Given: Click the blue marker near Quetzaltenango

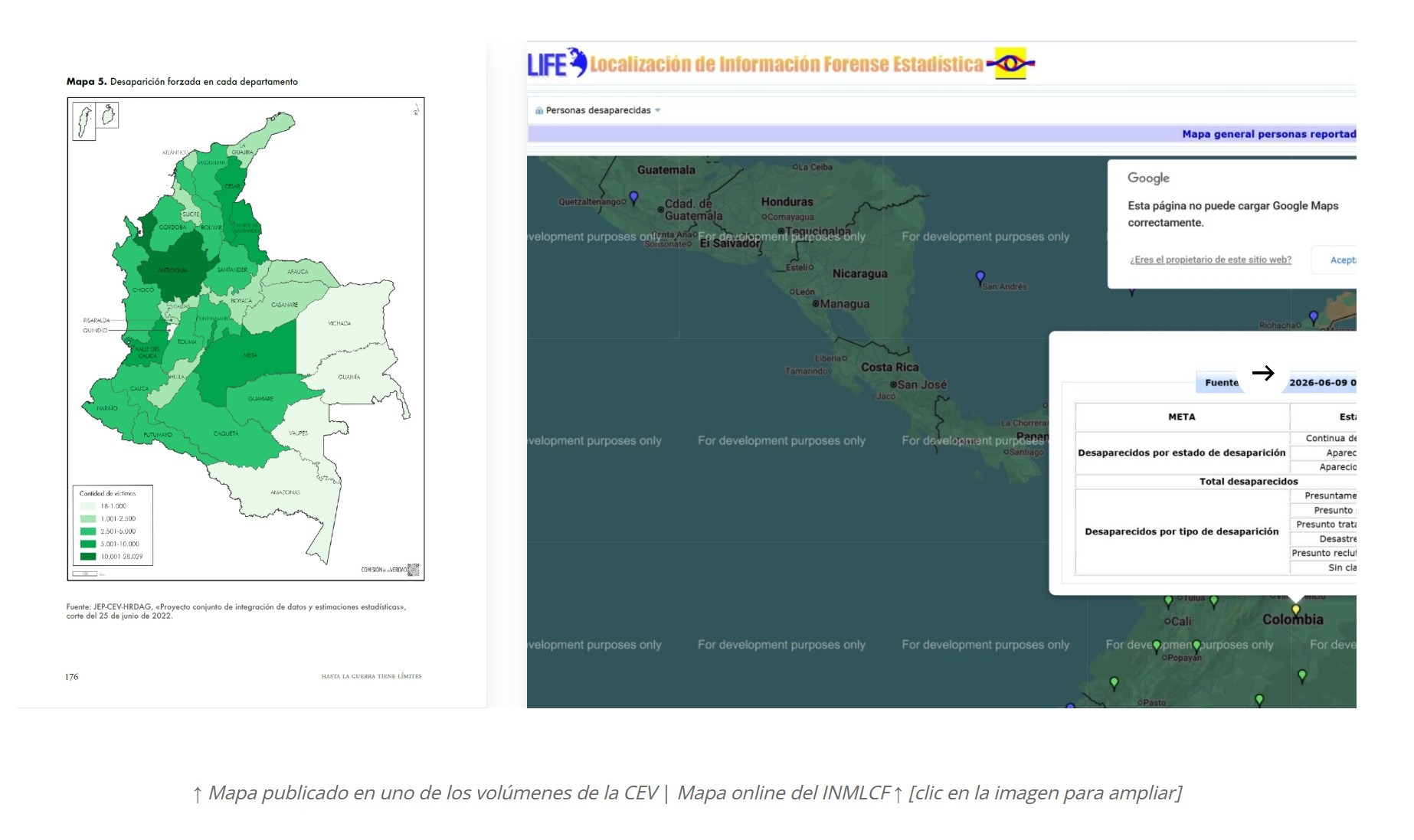Looking at the screenshot, I should (633, 198).
